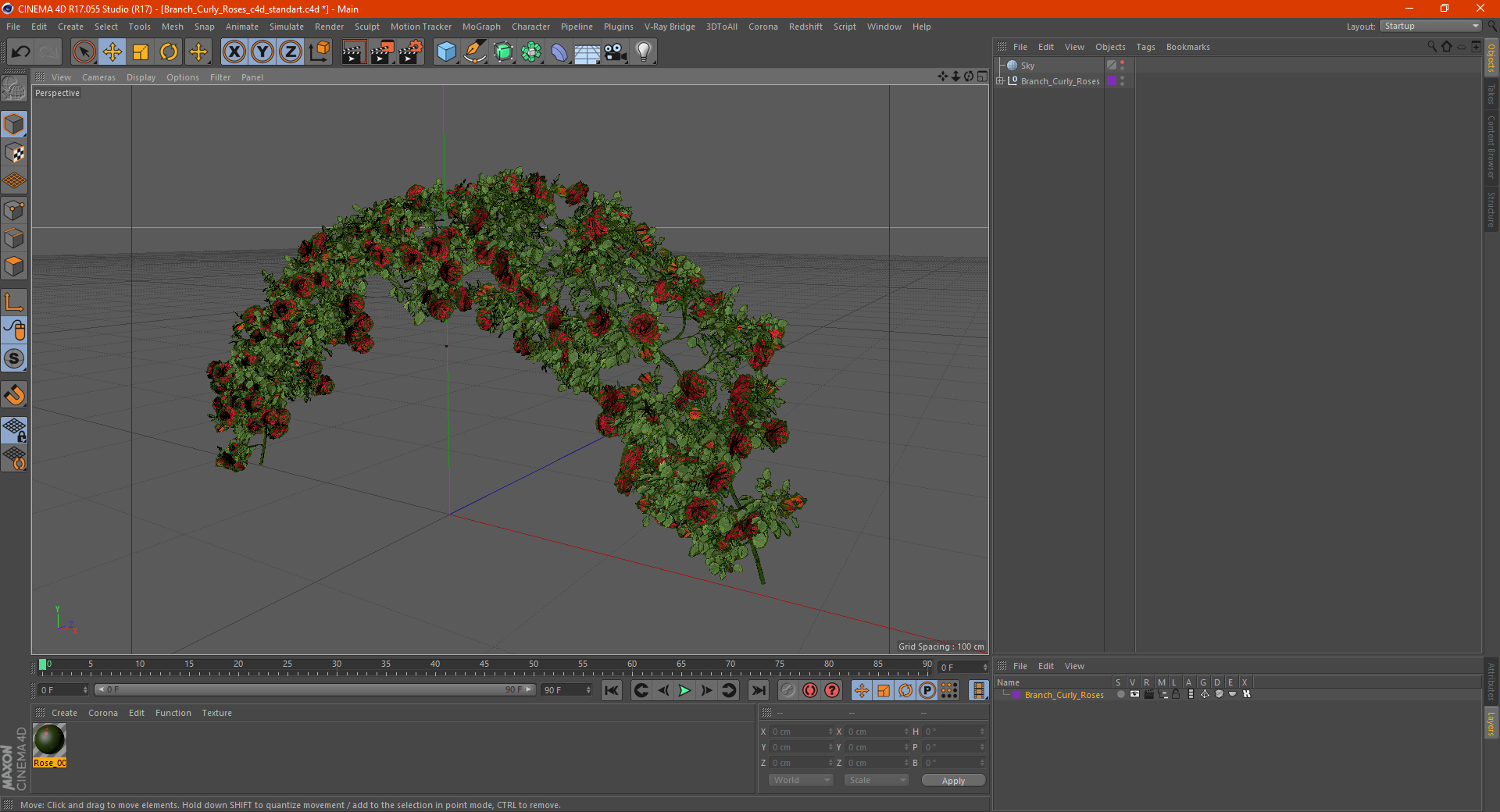
Task: Open the Material Manager Texture menu
Action: click(x=216, y=713)
